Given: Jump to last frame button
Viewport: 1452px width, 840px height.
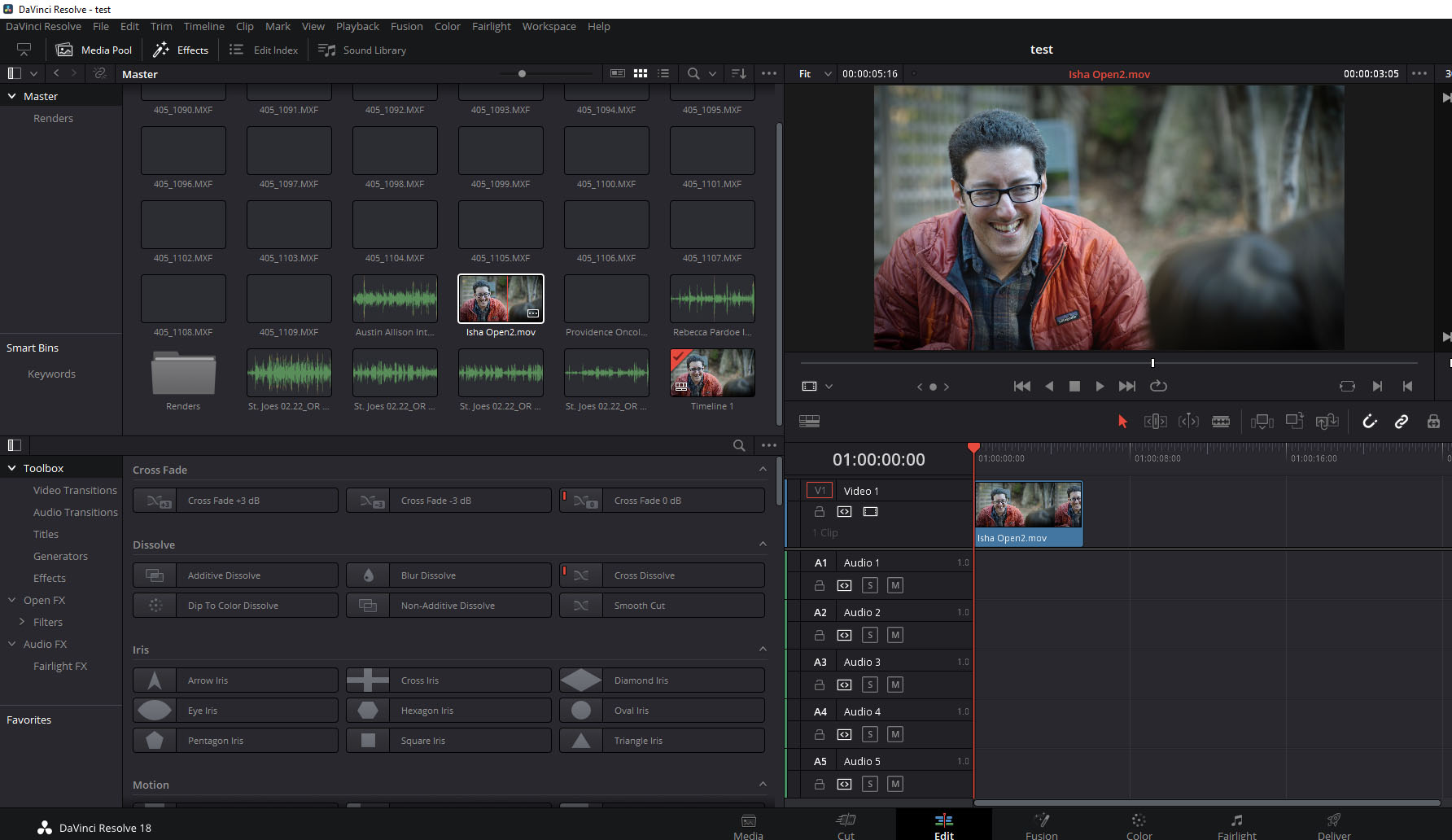Looking at the screenshot, I should (1127, 386).
